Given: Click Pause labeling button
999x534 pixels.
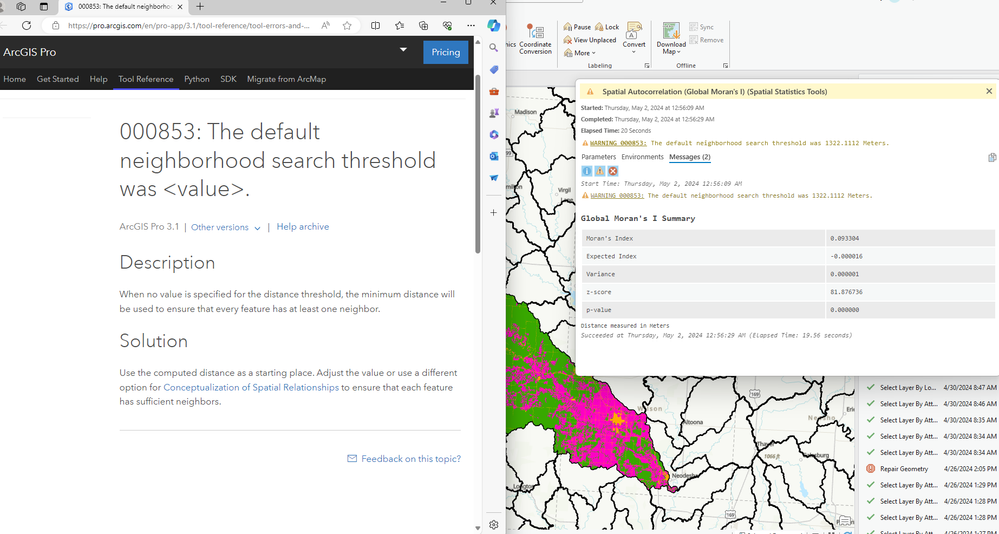Looking at the screenshot, I should [x=577, y=27].
